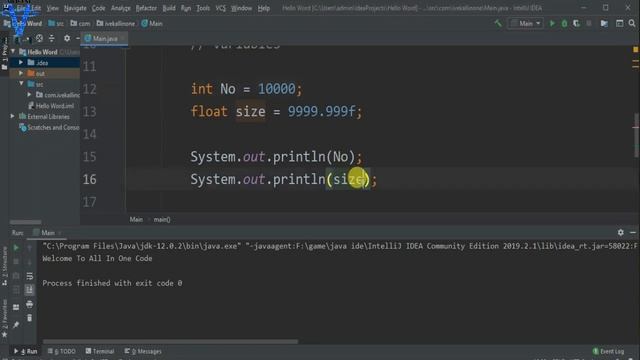
Task: Toggle the Project side tool tab
Action: [4, 53]
